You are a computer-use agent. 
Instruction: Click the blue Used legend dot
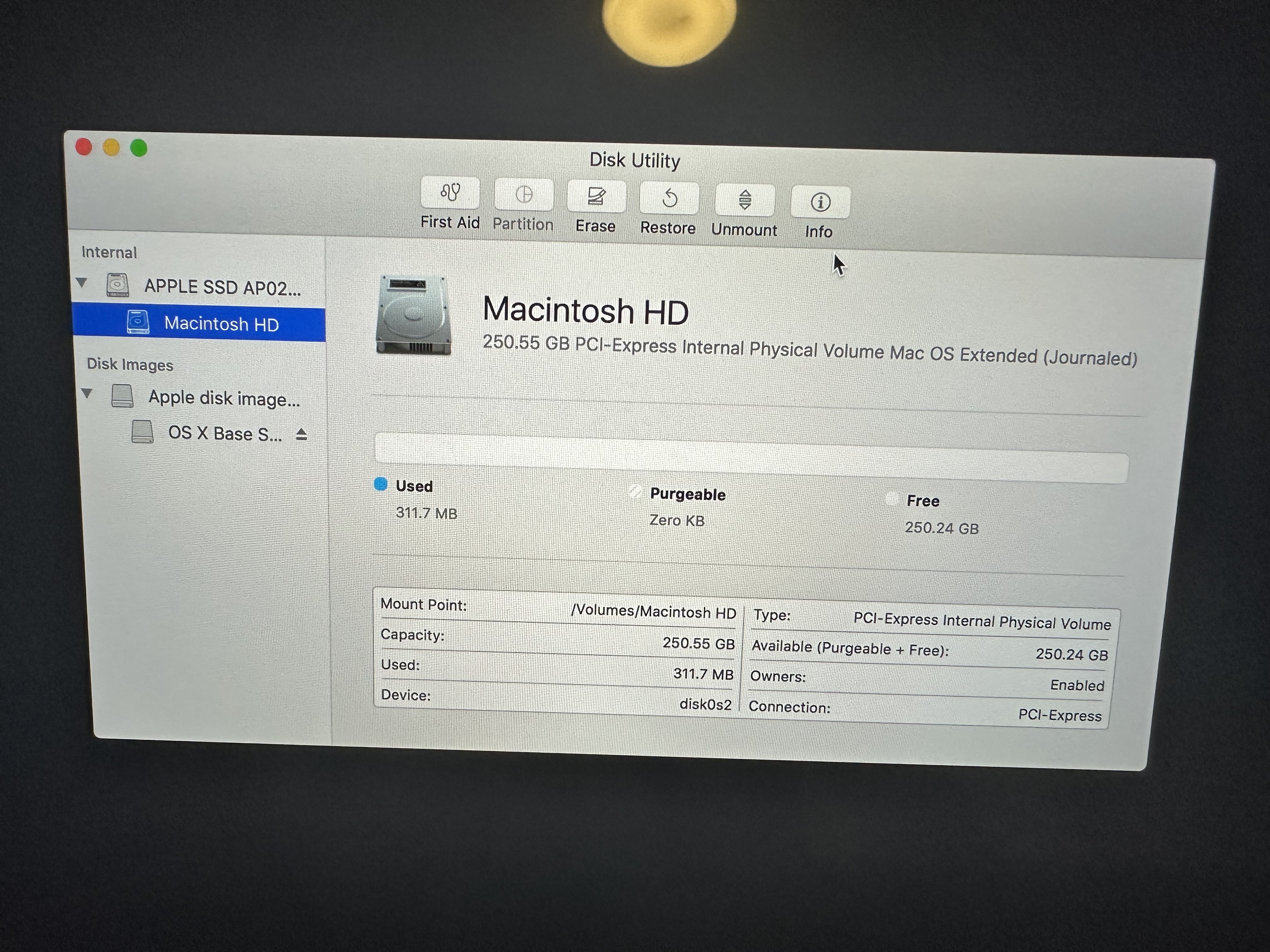(381, 484)
